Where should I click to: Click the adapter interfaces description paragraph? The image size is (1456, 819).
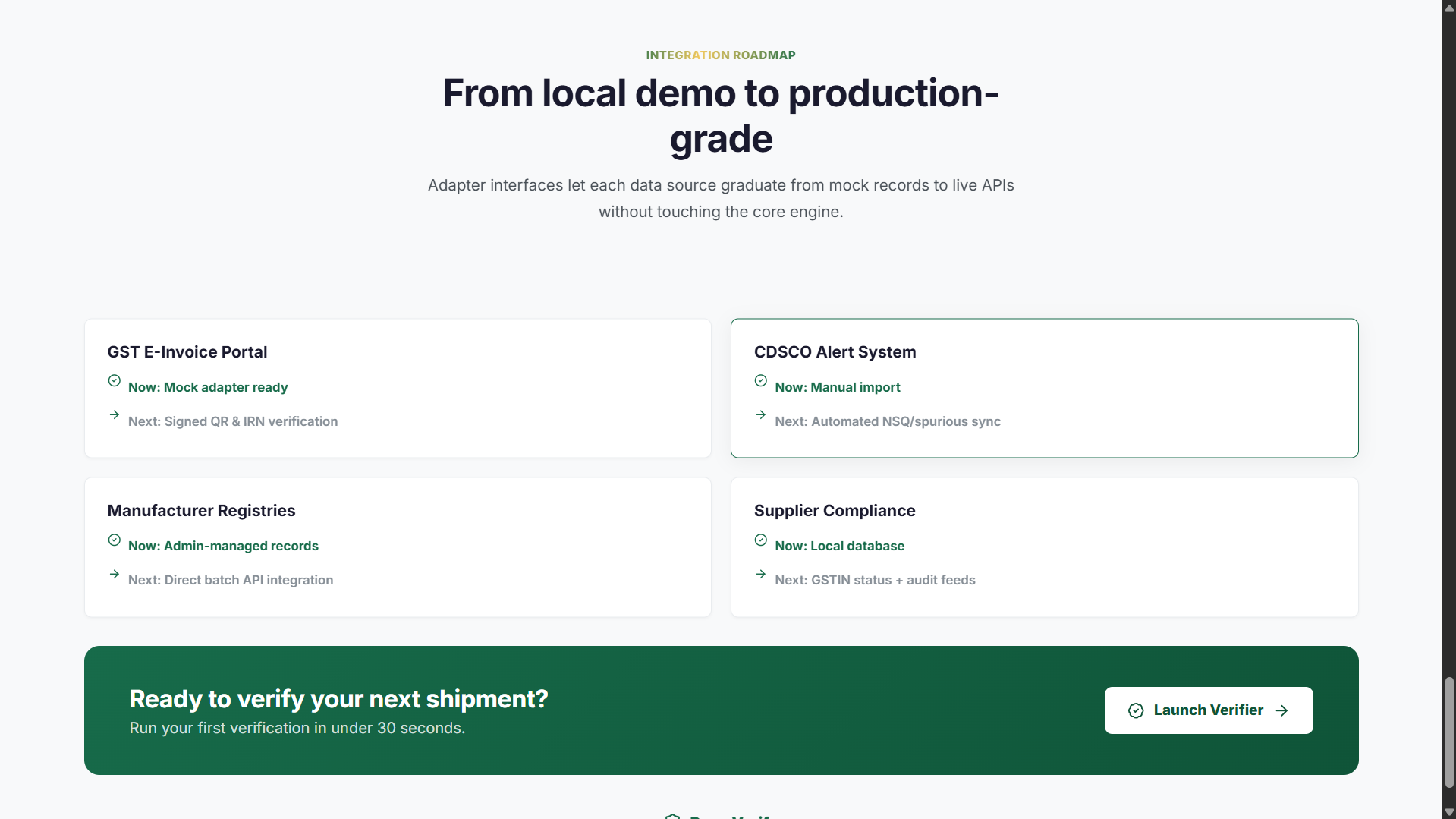click(721, 198)
